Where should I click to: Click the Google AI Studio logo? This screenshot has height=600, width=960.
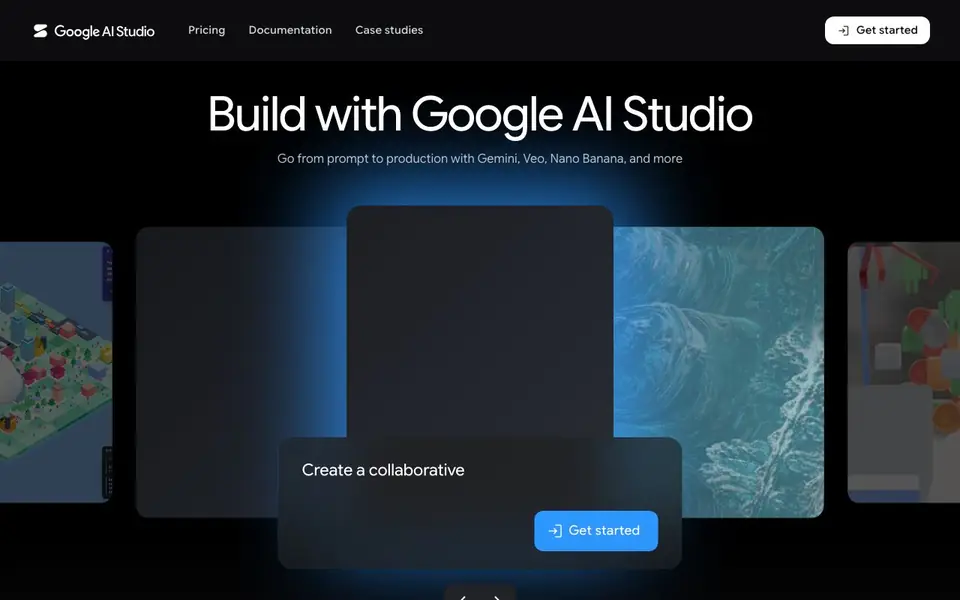tap(94, 31)
